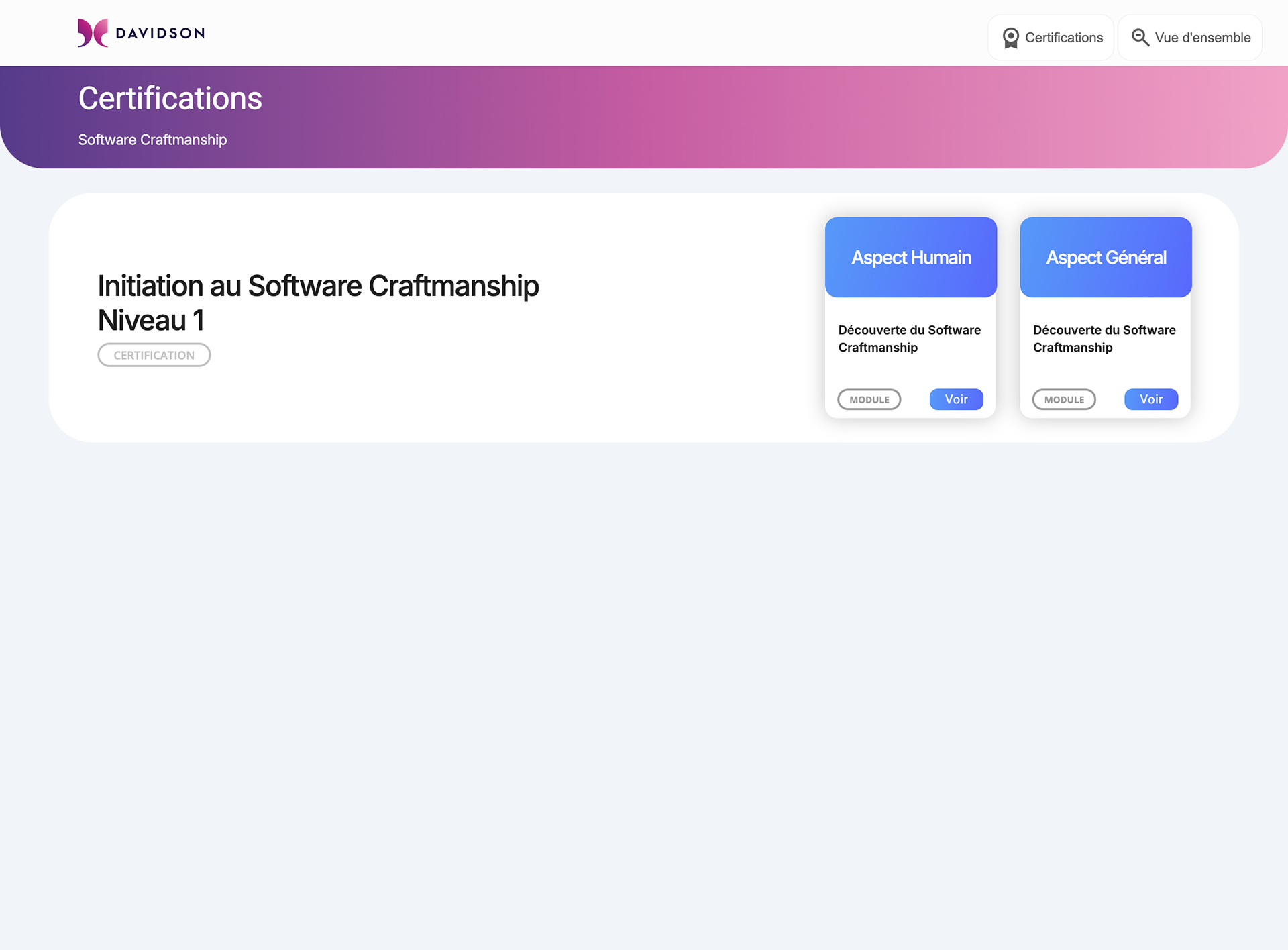Open the Certifications nav item
Viewport: 1288px width, 950px height.
tap(1063, 38)
